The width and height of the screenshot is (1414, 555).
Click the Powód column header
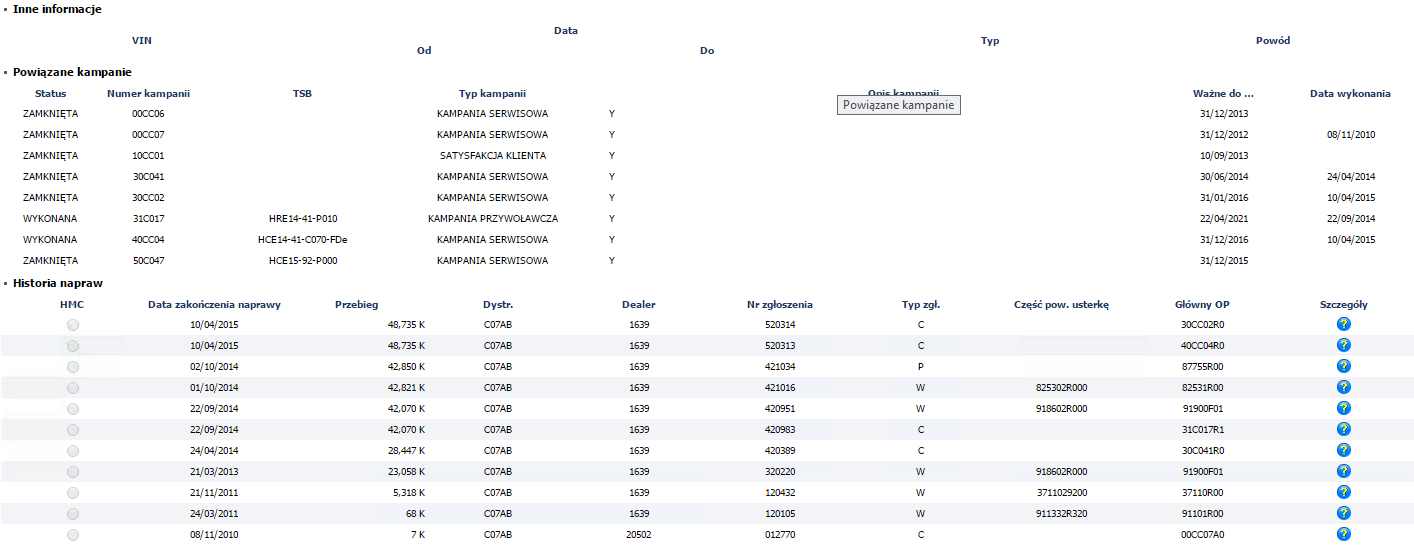tap(1273, 40)
